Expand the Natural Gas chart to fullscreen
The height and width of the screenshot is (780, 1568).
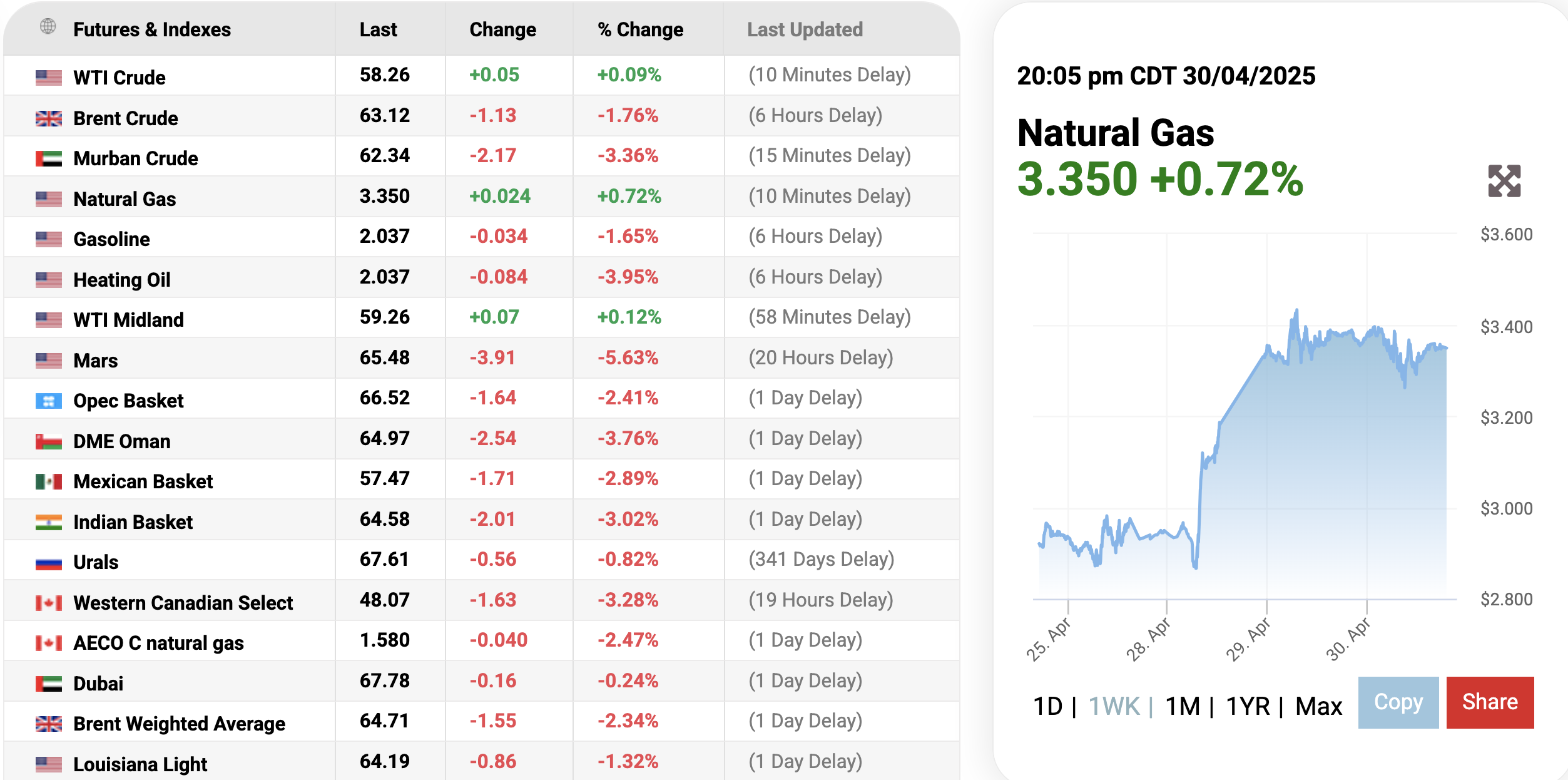click(1504, 181)
